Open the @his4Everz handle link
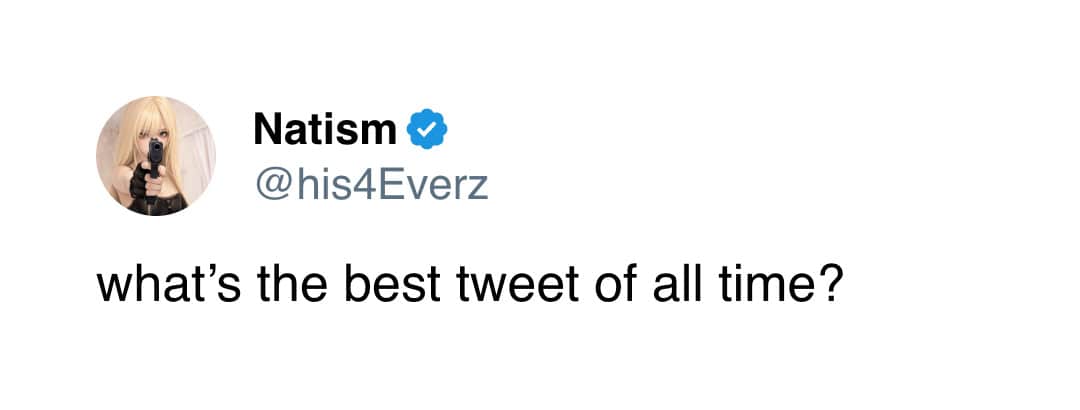1080x410 pixels. point(371,184)
